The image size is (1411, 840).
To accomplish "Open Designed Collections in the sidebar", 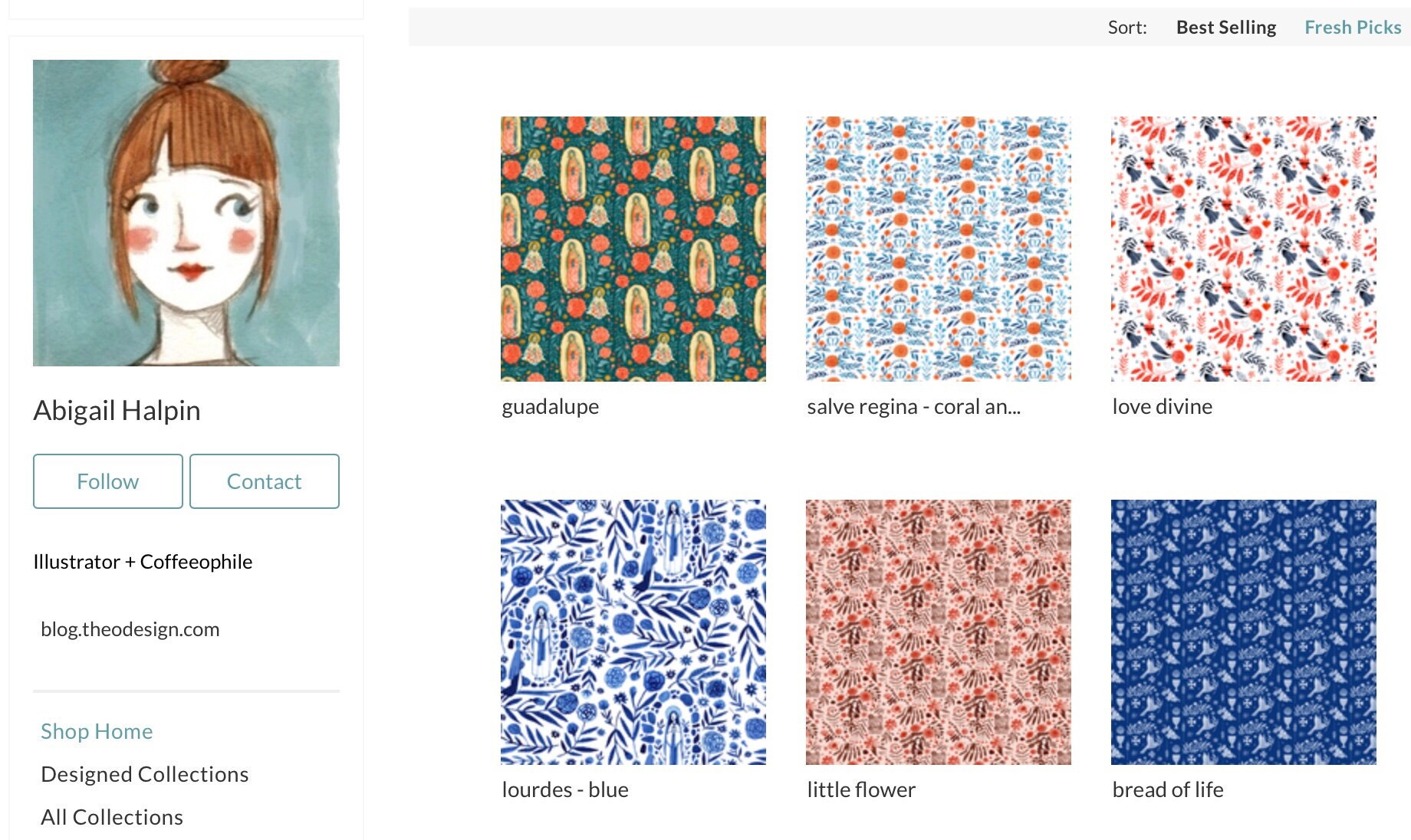I will click(145, 774).
